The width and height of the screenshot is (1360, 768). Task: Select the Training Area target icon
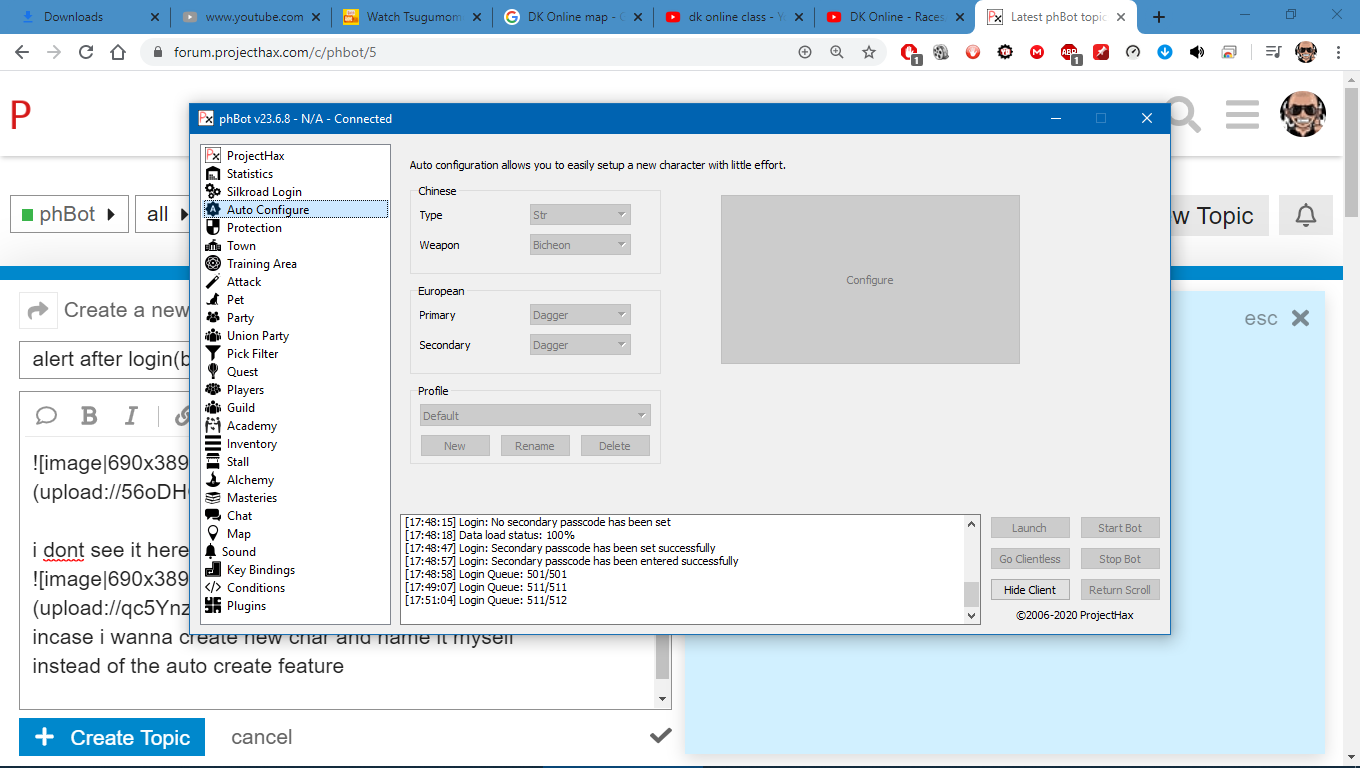point(212,264)
